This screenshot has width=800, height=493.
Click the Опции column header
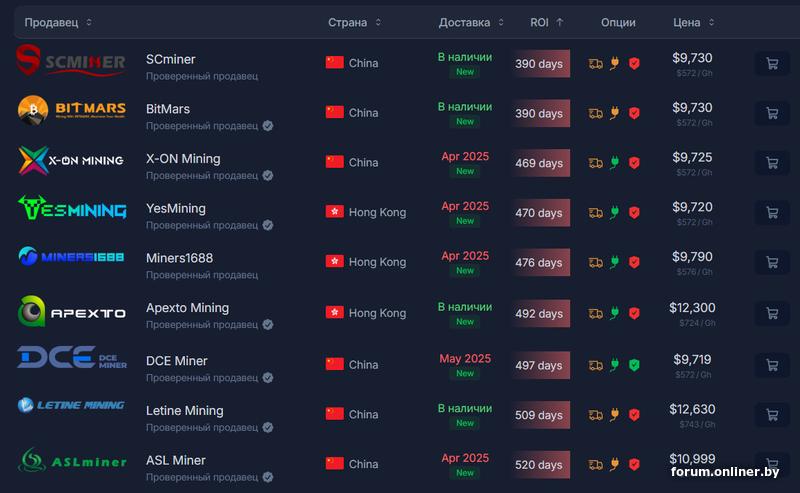pyautogui.click(x=618, y=22)
